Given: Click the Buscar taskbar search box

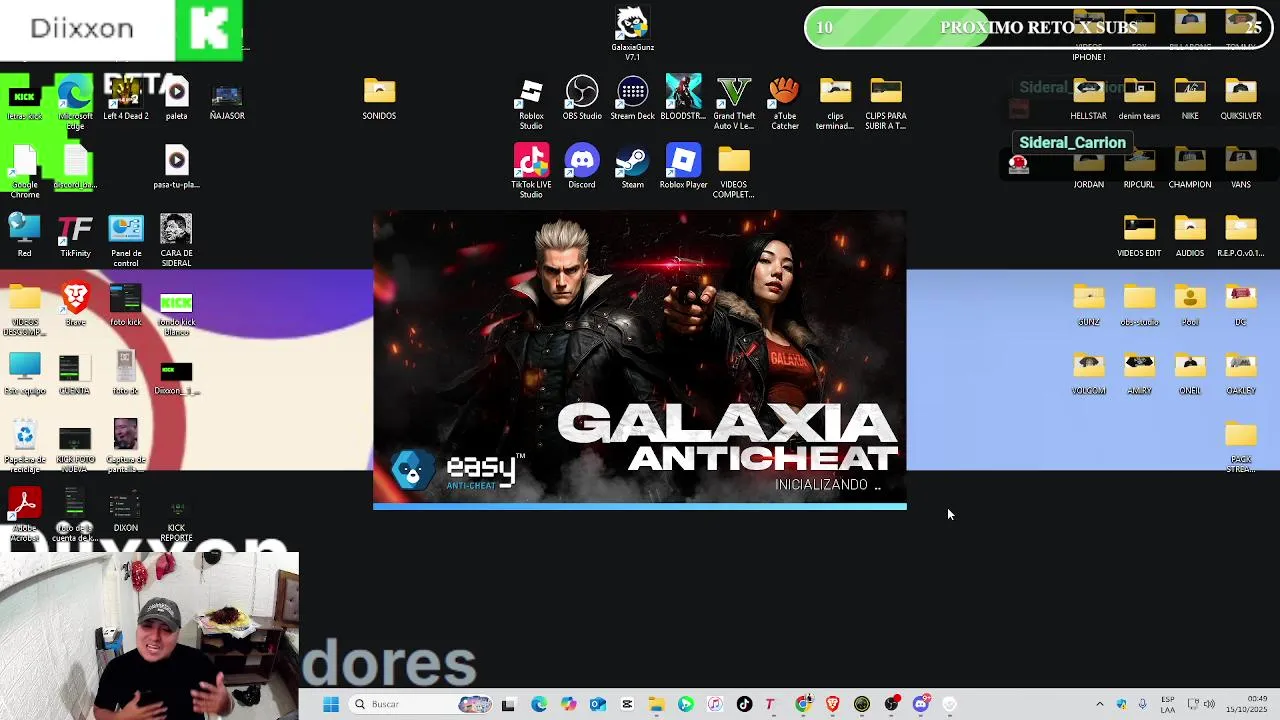Looking at the screenshot, I should [x=422, y=704].
